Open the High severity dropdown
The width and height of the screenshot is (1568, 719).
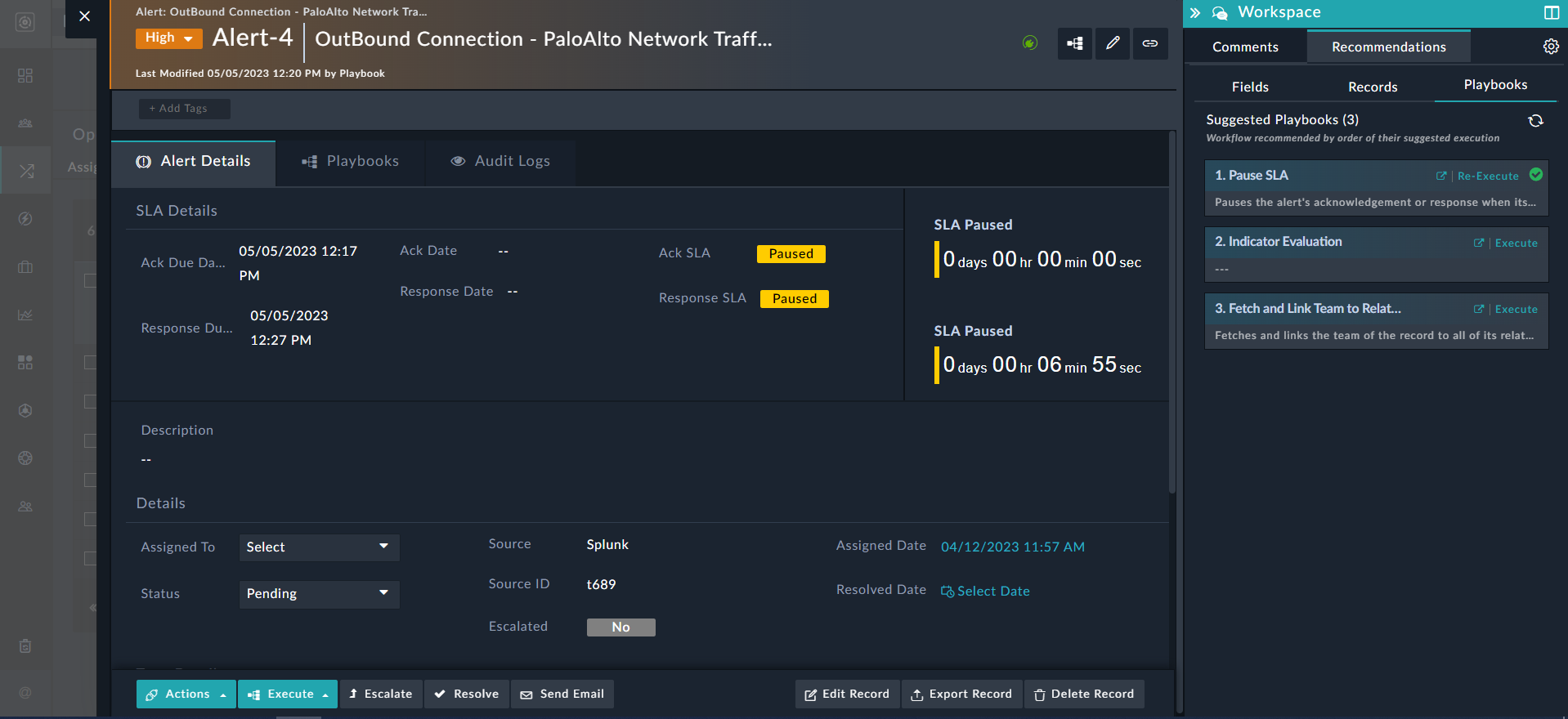(168, 38)
